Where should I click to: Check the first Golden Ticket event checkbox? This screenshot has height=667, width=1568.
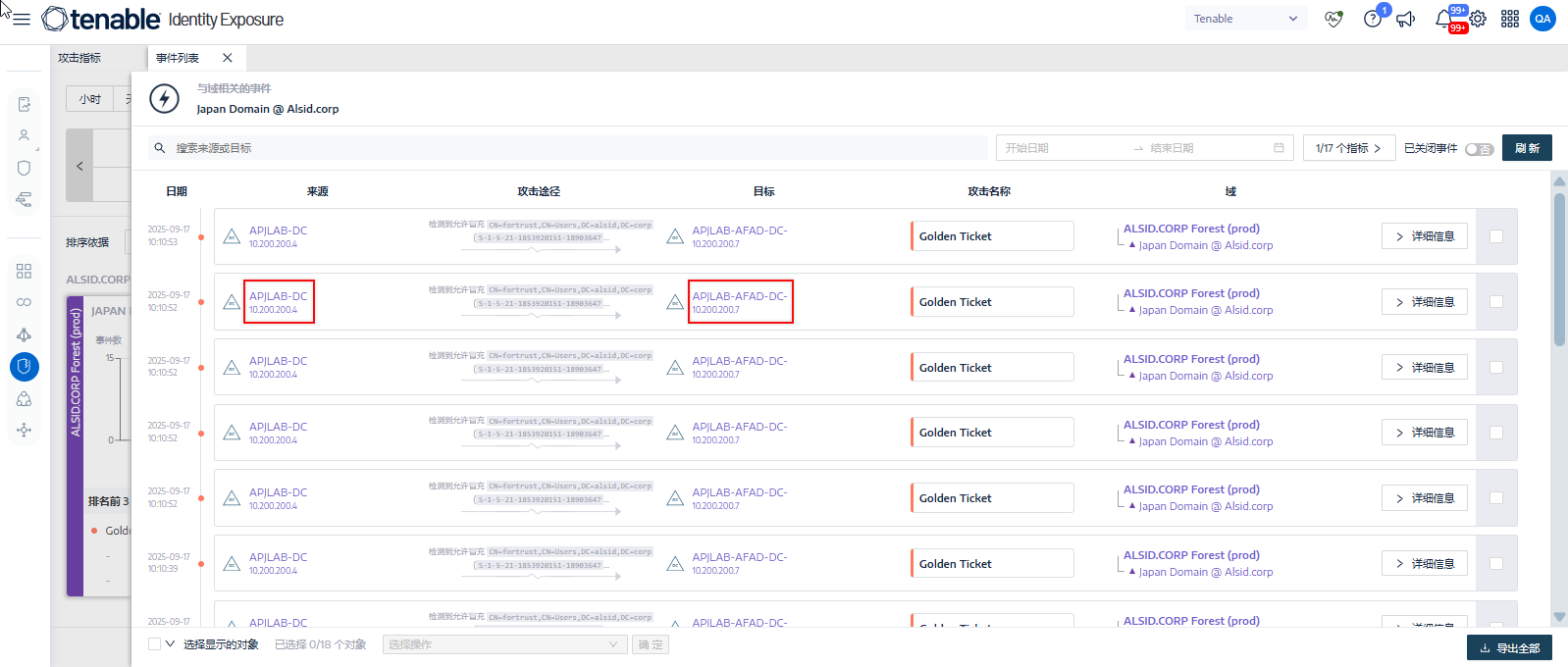coord(1495,236)
